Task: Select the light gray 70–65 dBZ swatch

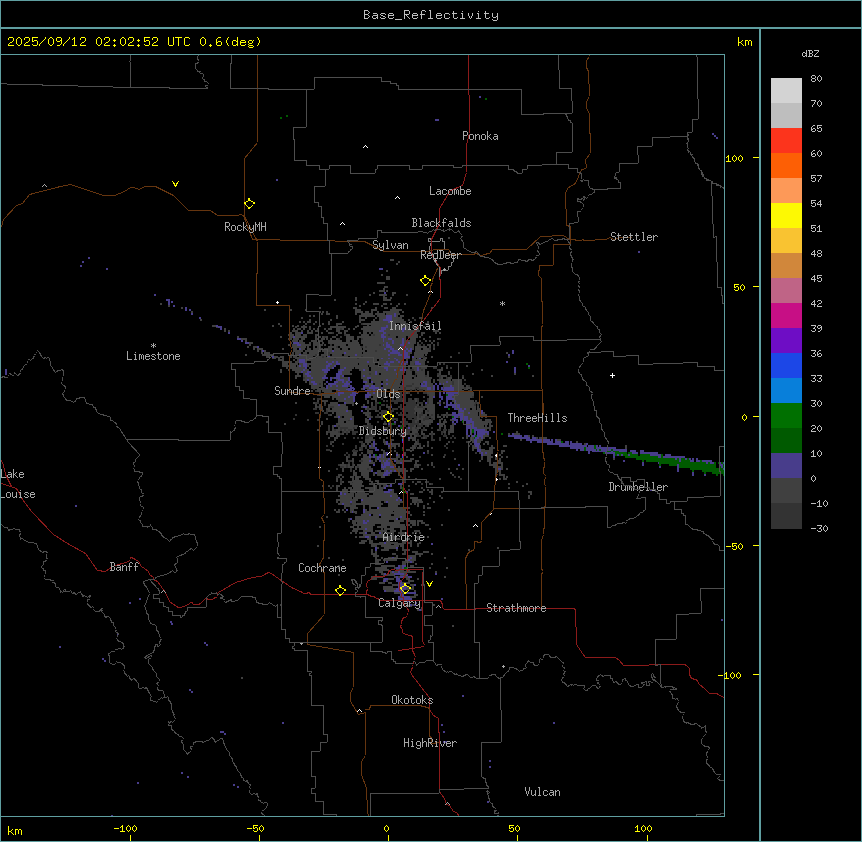Action: [786, 115]
